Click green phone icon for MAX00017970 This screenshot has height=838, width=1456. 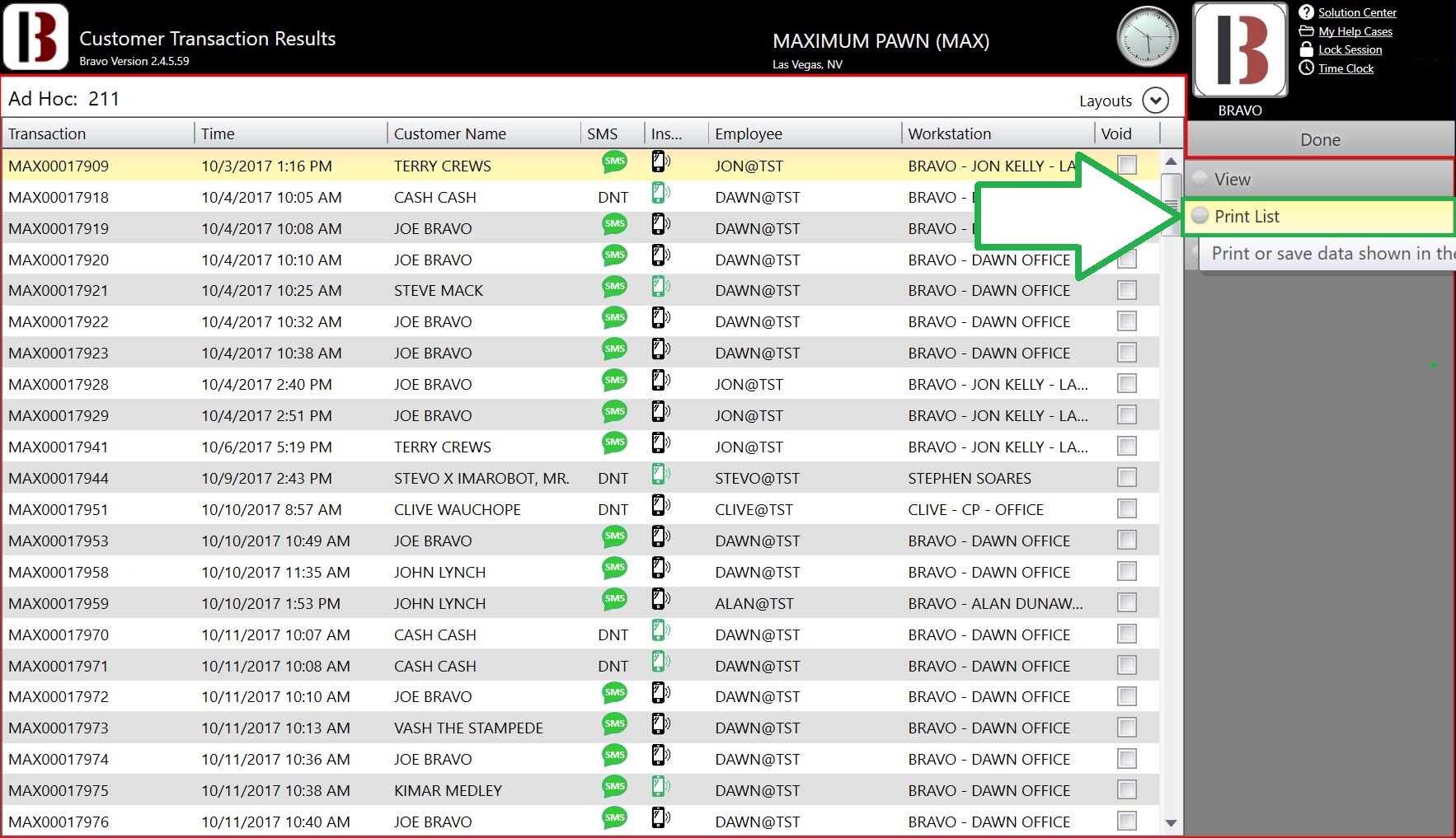pyautogui.click(x=660, y=630)
